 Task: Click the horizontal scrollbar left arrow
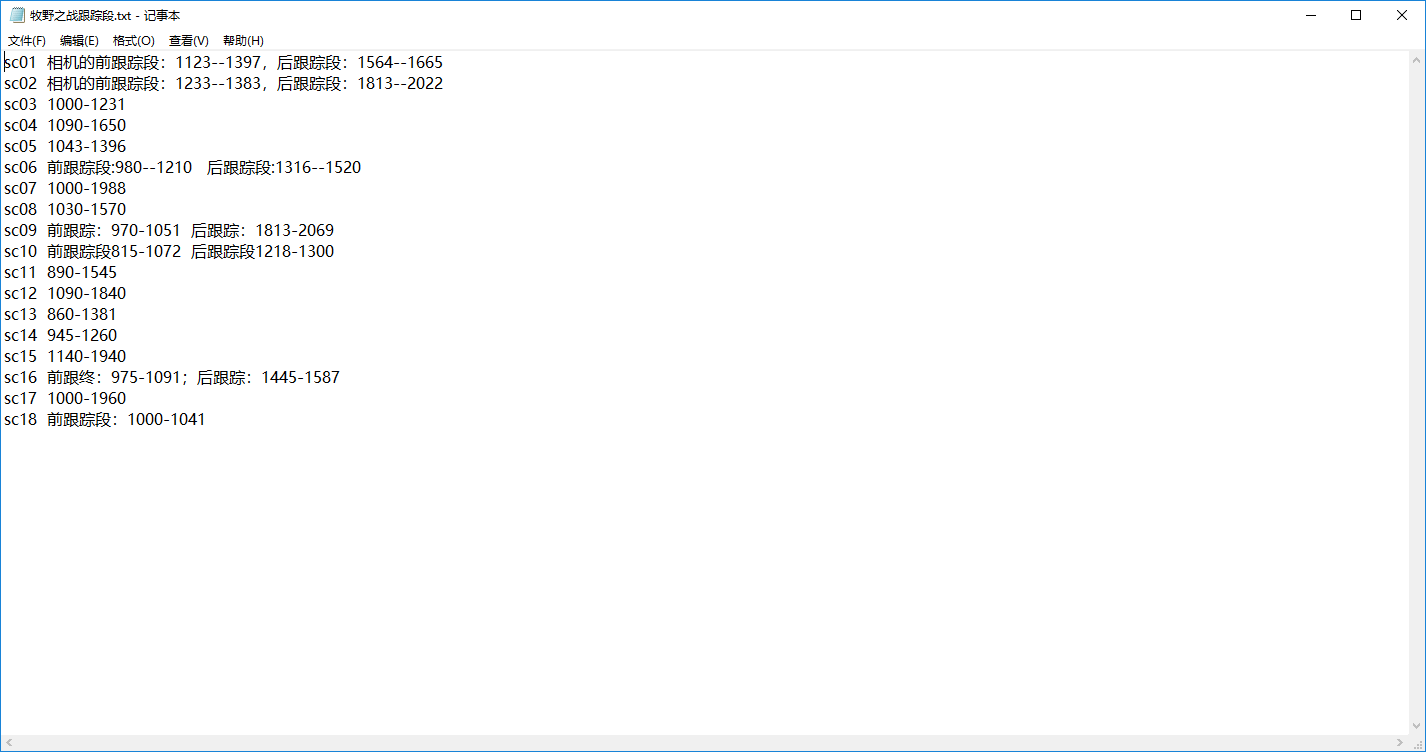[9, 743]
